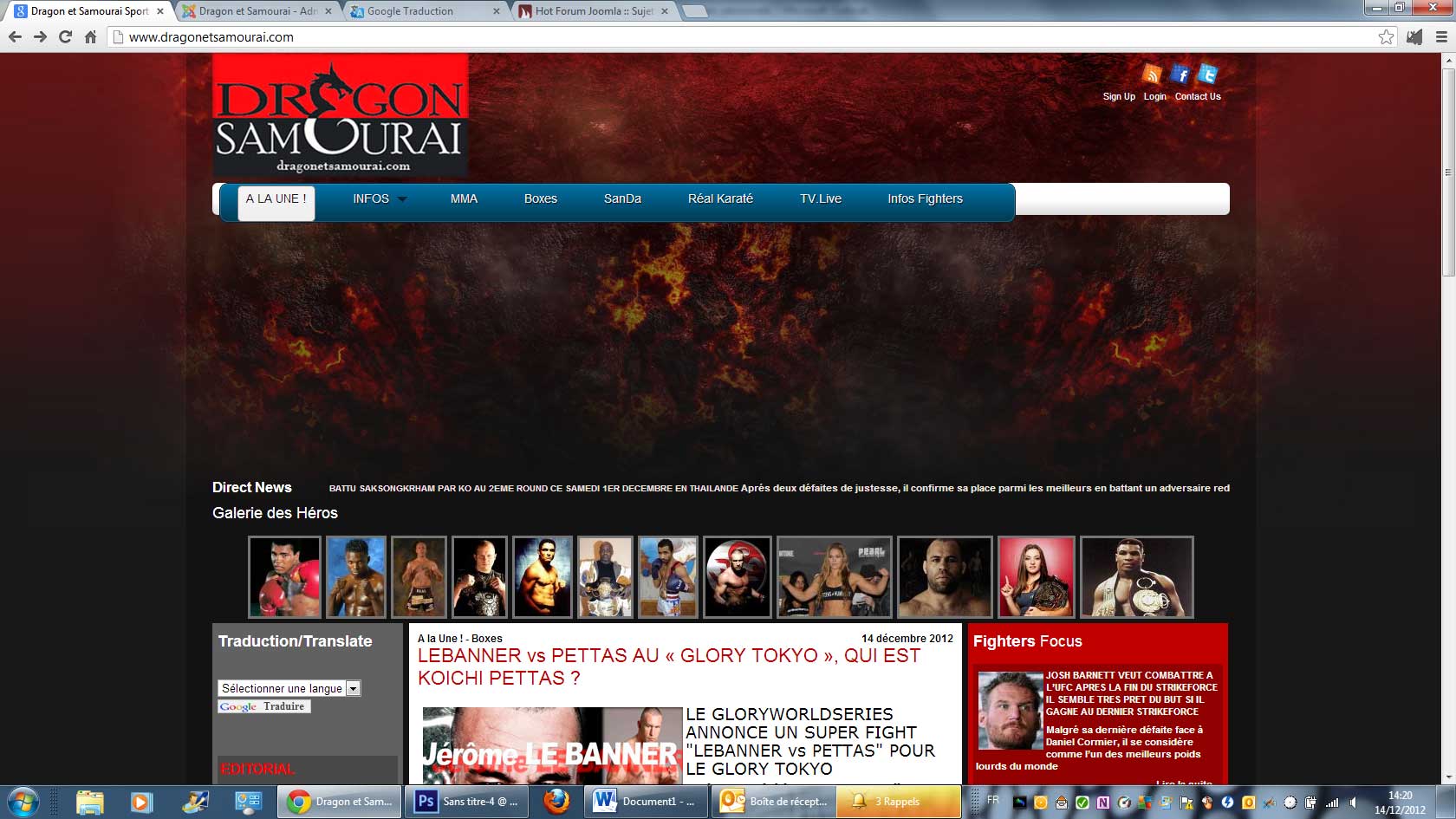
Task: Open the woman holding belt gallery thumbnail
Action: click(1037, 577)
